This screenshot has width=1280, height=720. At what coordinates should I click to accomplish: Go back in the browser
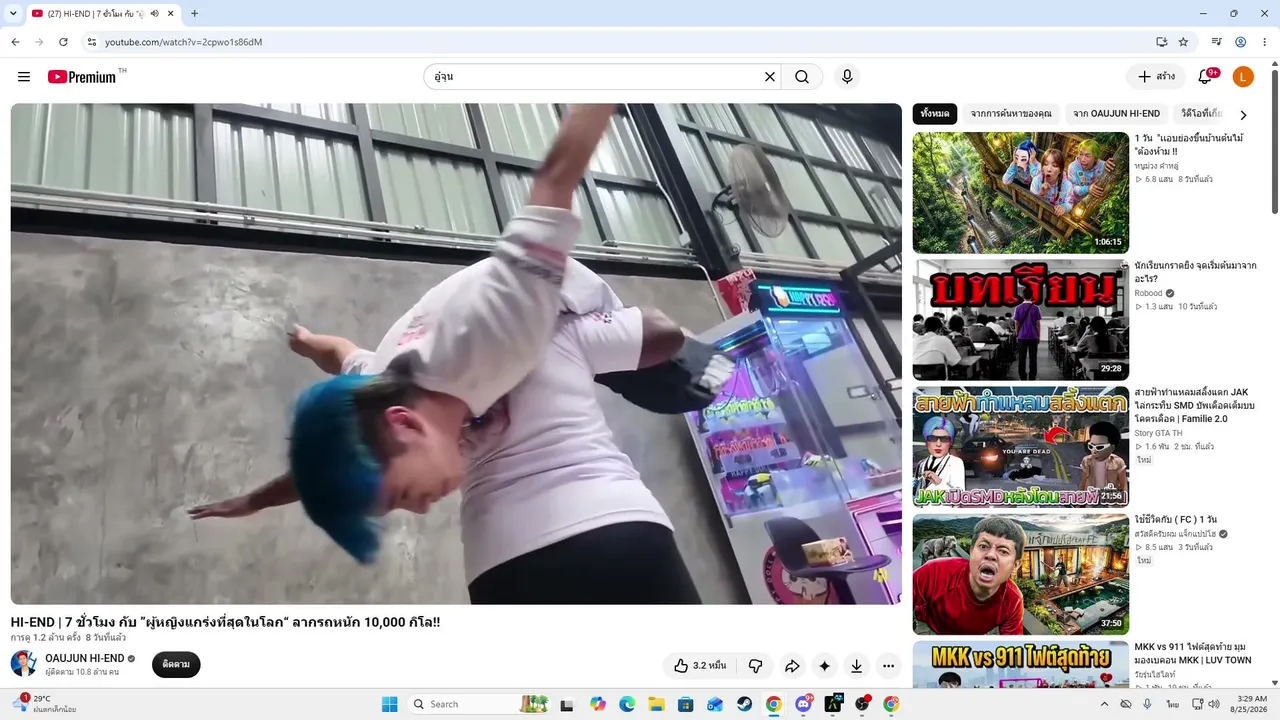[x=15, y=42]
